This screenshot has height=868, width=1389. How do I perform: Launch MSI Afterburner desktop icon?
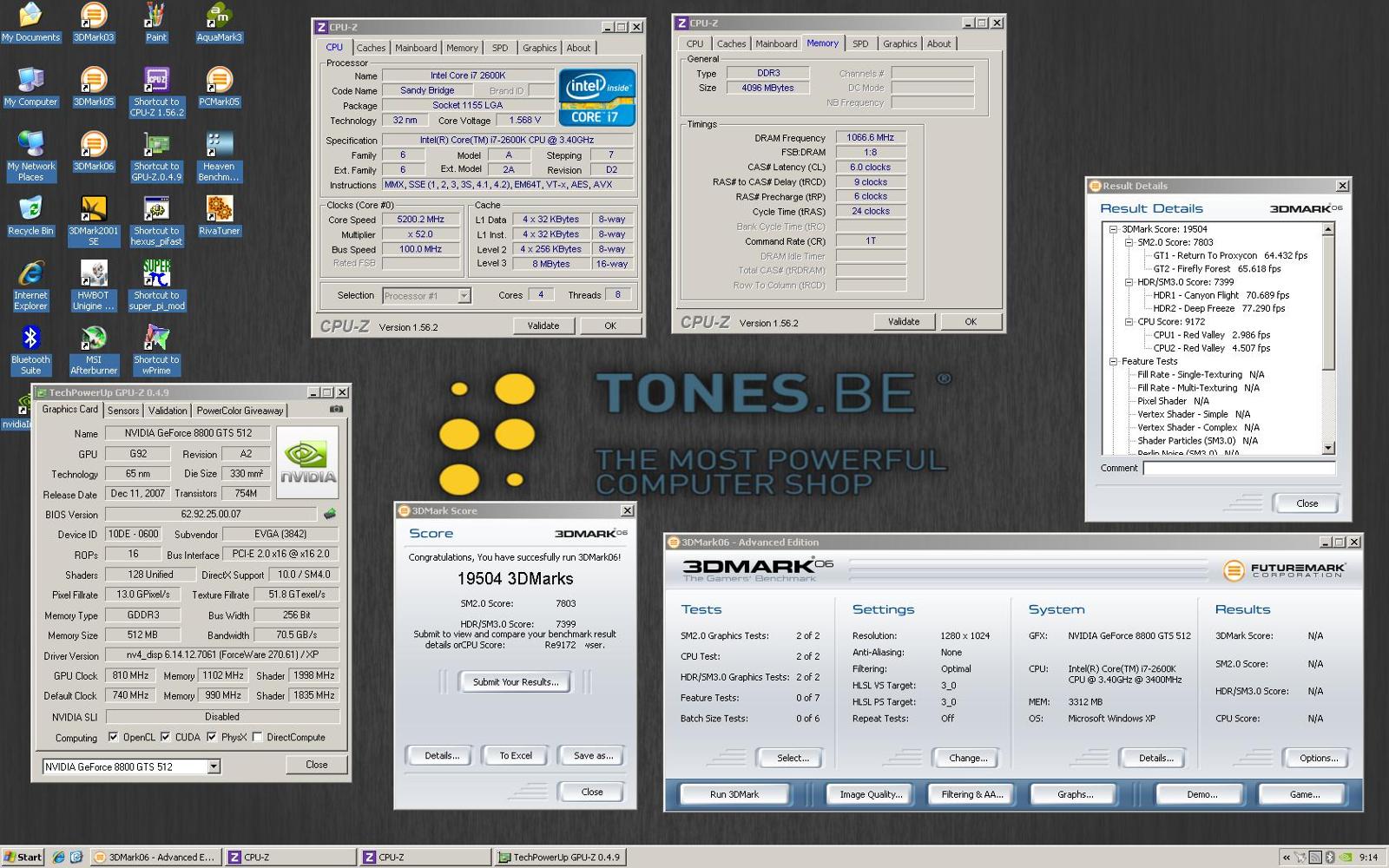tap(93, 349)
